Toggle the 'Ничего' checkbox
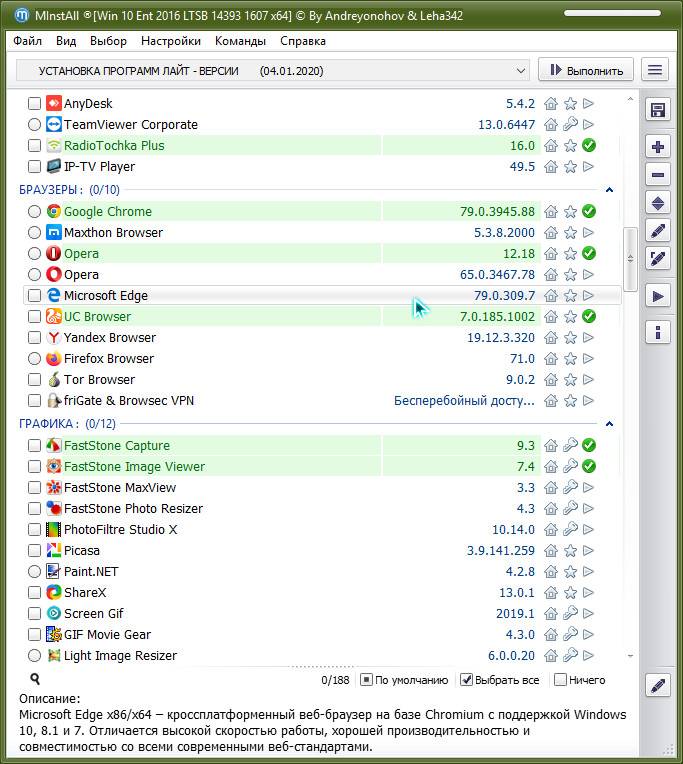 (x=560, y=680)
